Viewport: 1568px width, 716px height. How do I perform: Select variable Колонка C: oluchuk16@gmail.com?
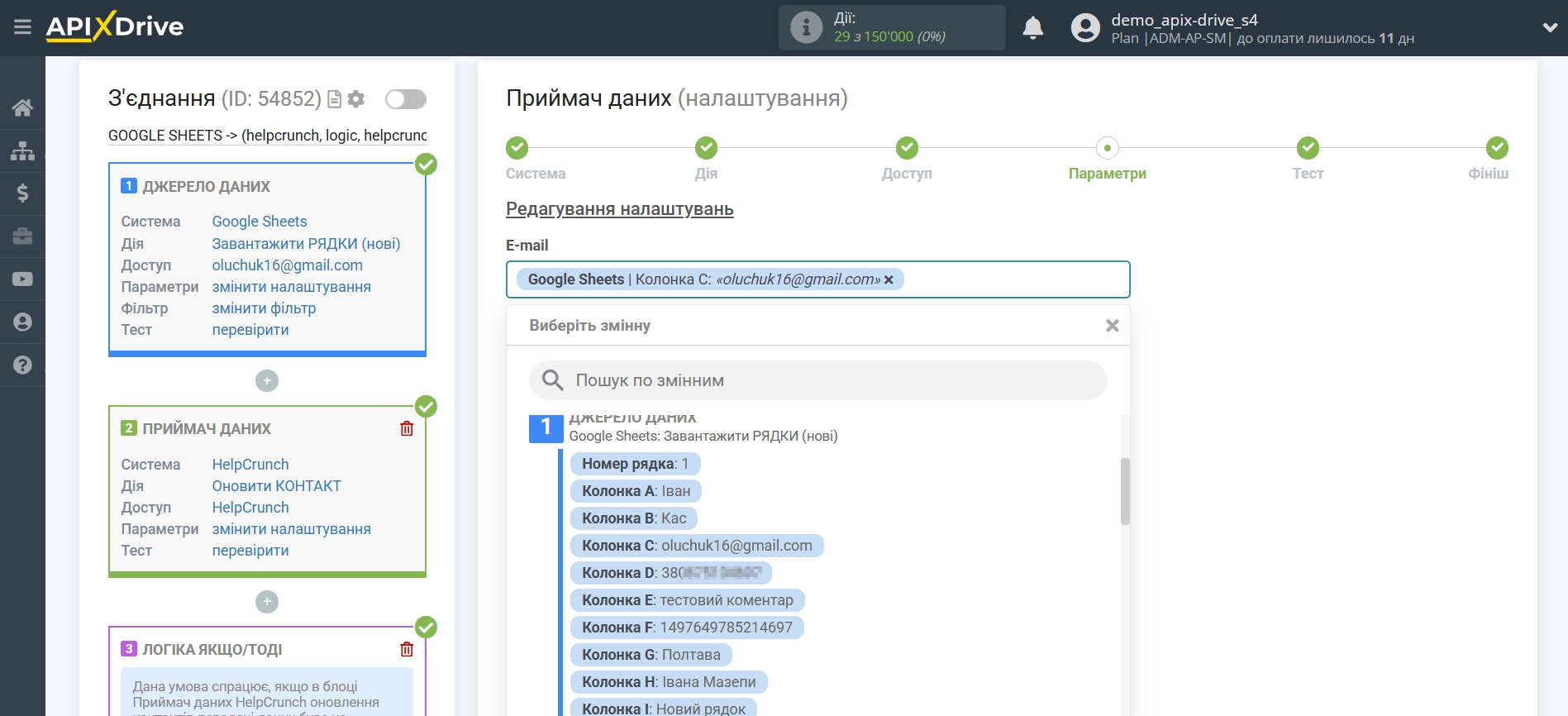[x=697, y=546]
